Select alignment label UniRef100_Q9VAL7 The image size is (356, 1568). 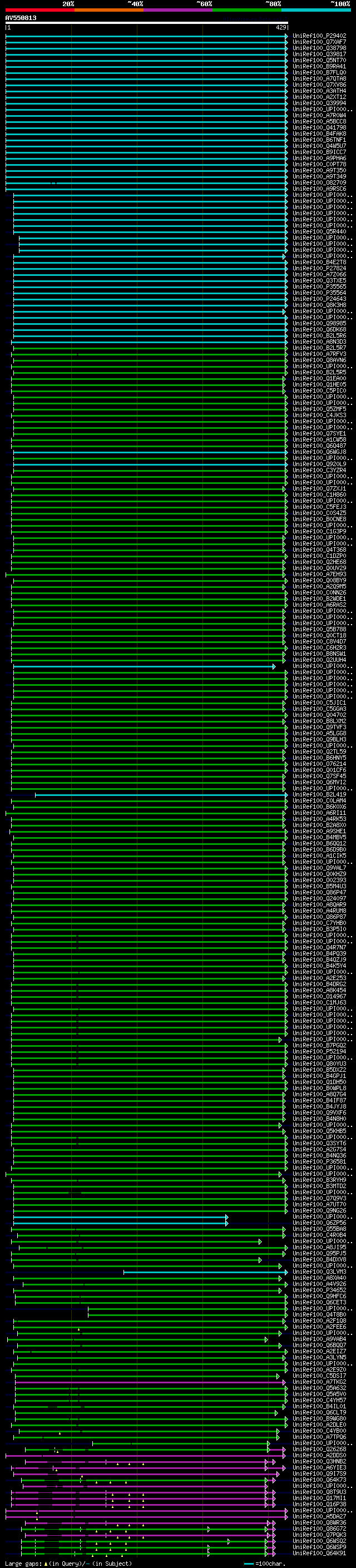(319, 868)
